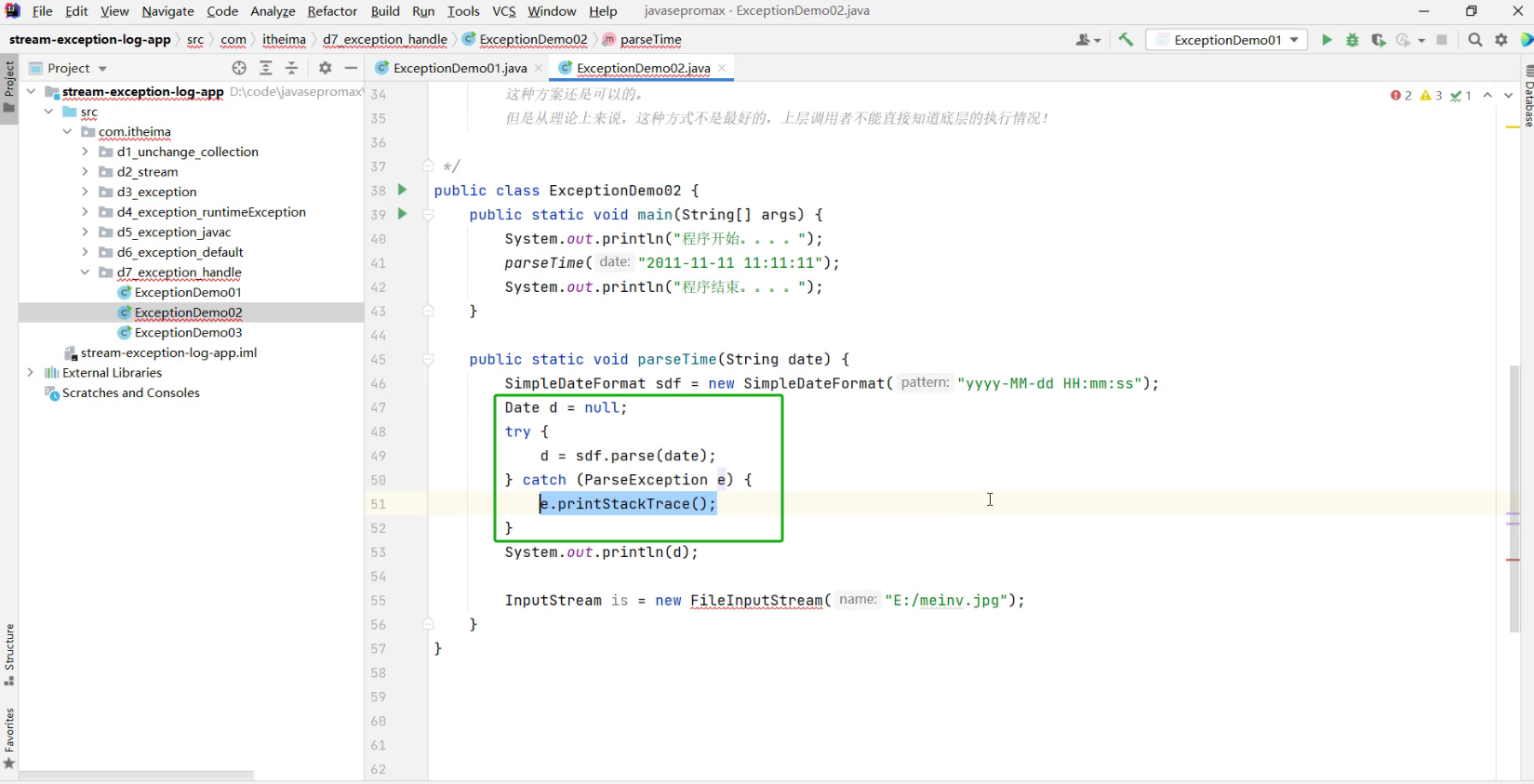Run class from gutter arrow on line 38
The image size is (1534, 784).
tap(402, 190)
